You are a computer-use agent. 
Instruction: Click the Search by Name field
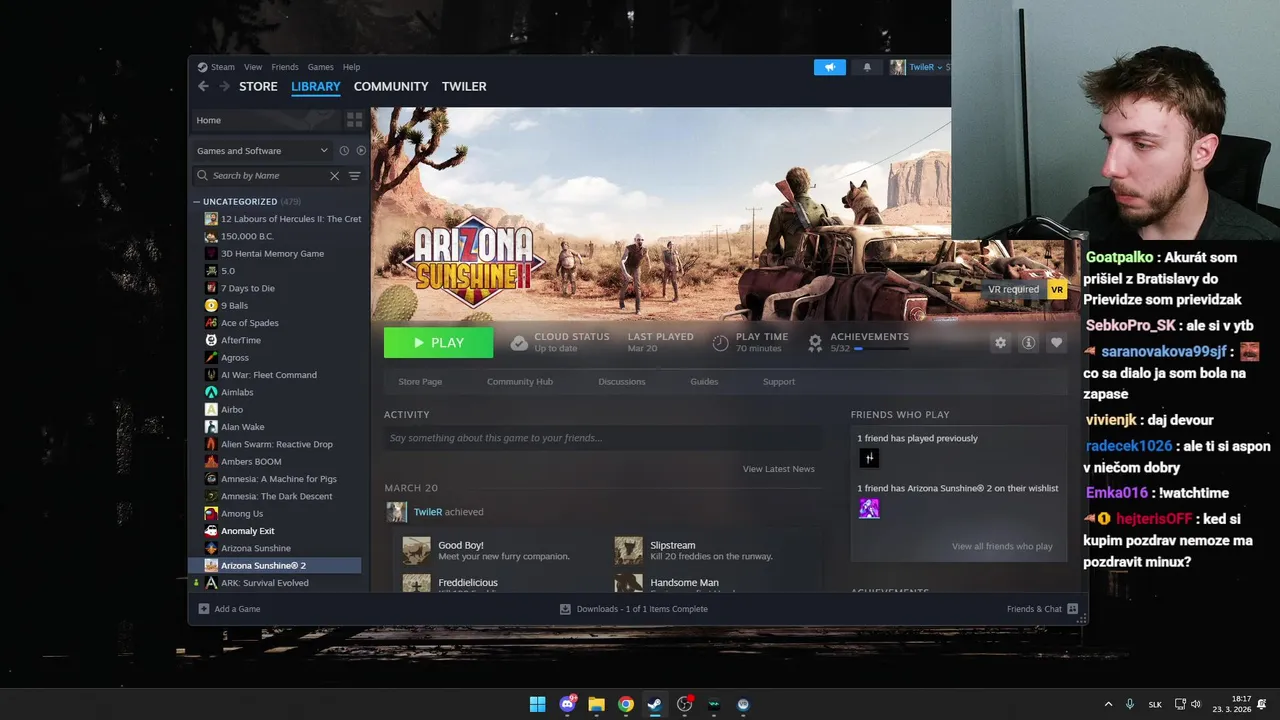(x=267, y=176)
